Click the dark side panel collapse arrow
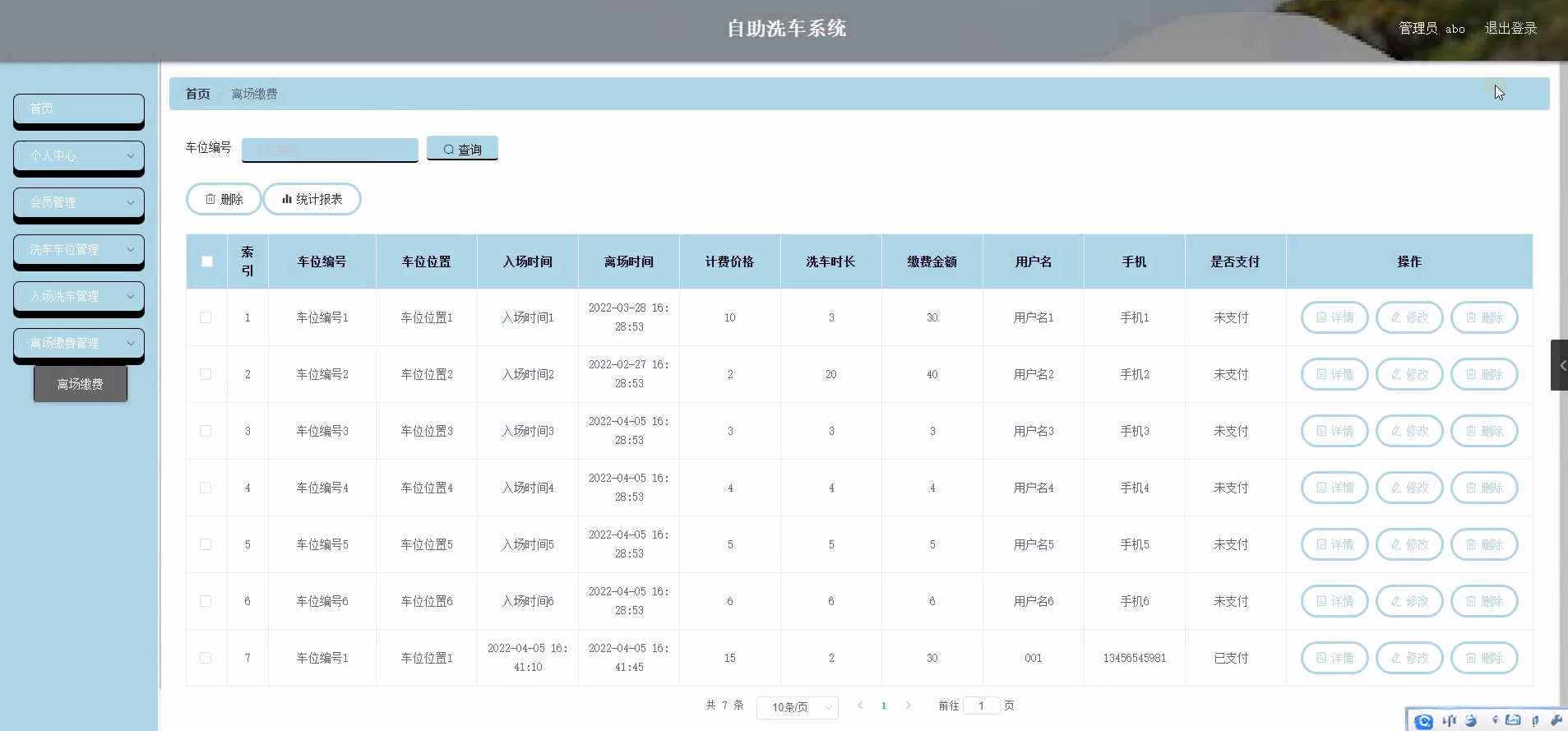The height and width of the screenshot is (731, 1568). coord(1560,365)
